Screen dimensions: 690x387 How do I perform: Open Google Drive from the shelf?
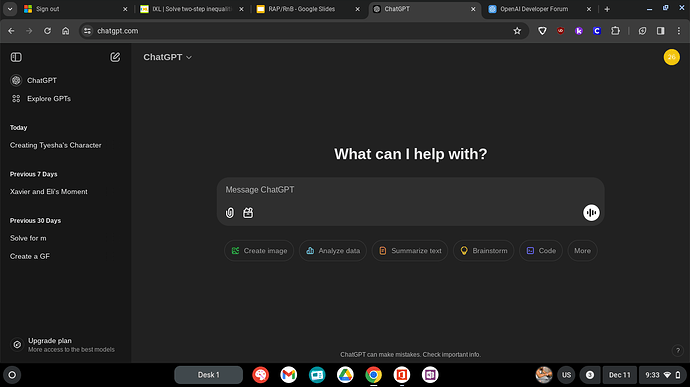click(x=345, y=375)
